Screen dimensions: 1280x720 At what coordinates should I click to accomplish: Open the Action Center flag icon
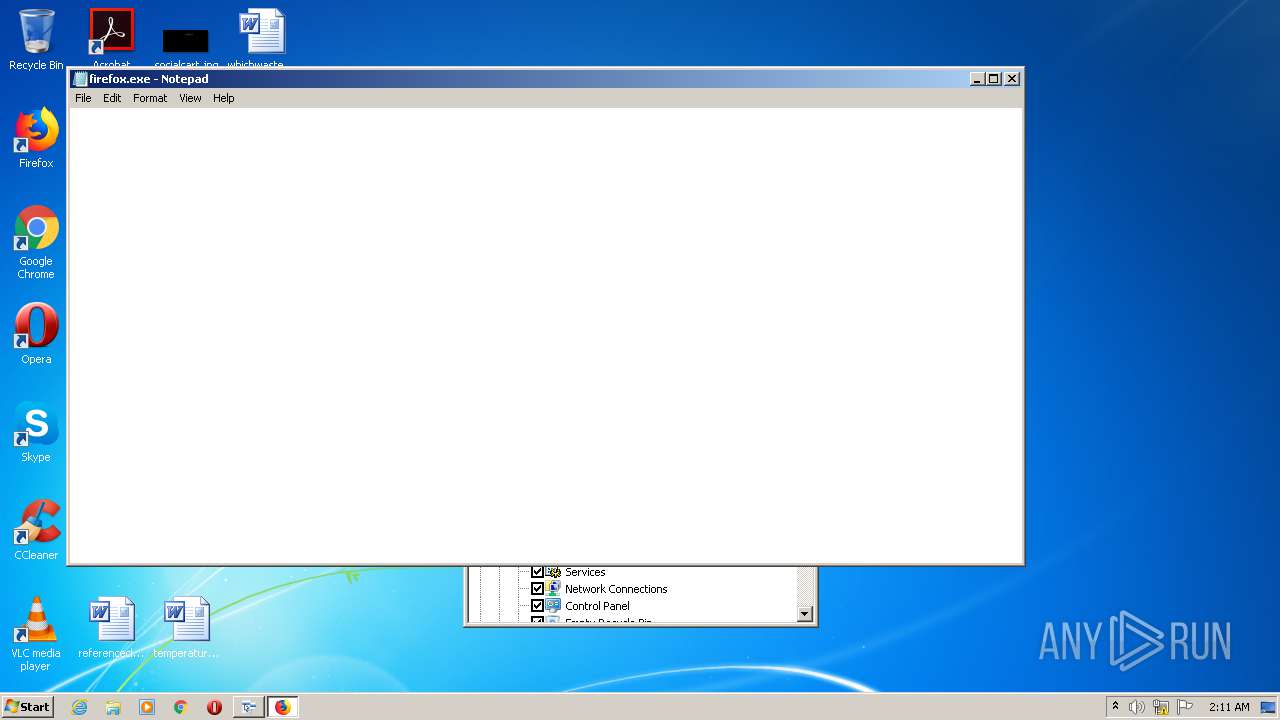pos(1185,707)
